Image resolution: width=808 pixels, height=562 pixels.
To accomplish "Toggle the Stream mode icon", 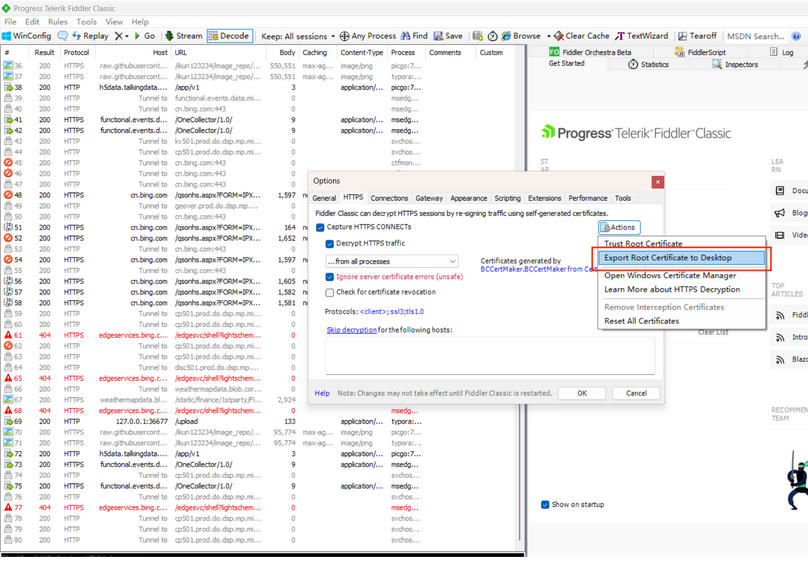I will click(x=170, y=36).
